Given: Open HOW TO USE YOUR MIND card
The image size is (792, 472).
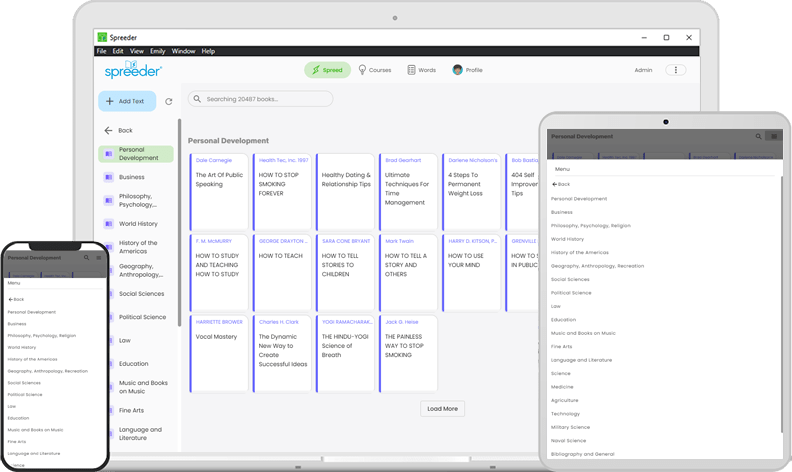Looking at the screenshot, I should click(472, 273).
